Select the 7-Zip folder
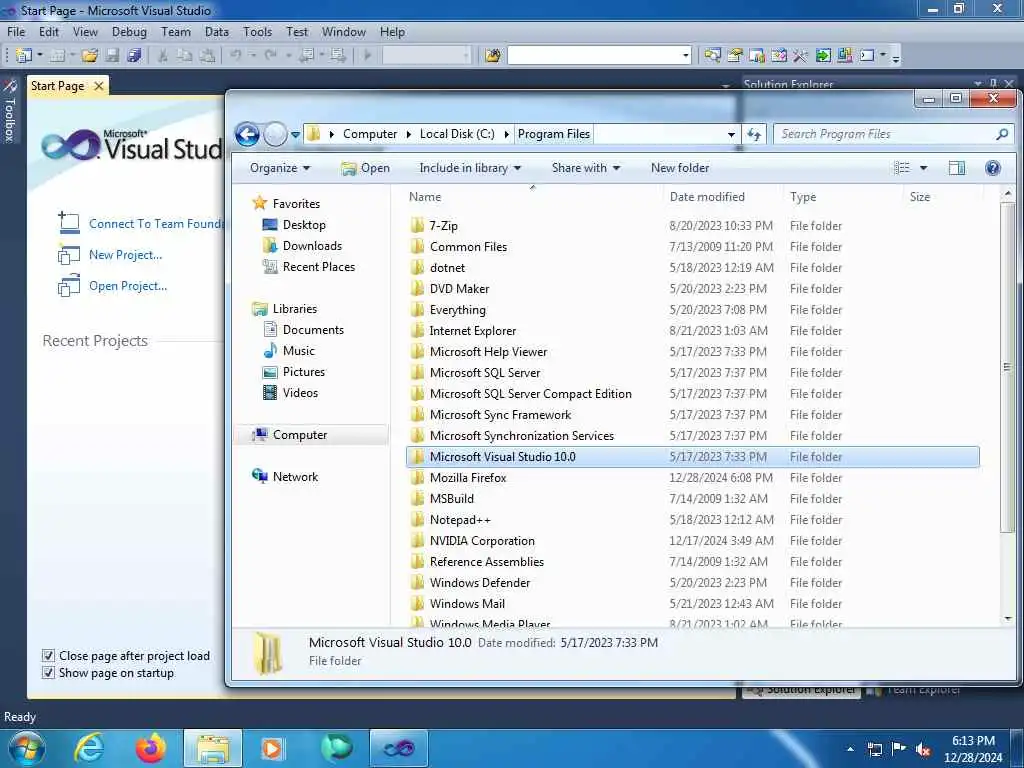 coord(443,226)
